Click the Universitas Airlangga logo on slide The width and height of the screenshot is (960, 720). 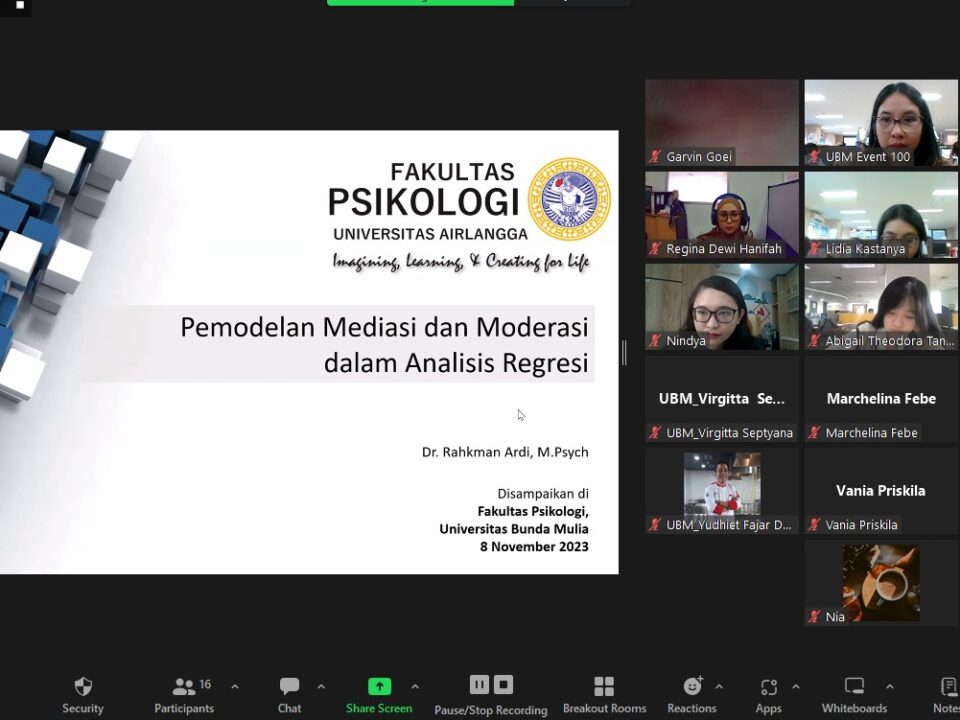point(569,199)
